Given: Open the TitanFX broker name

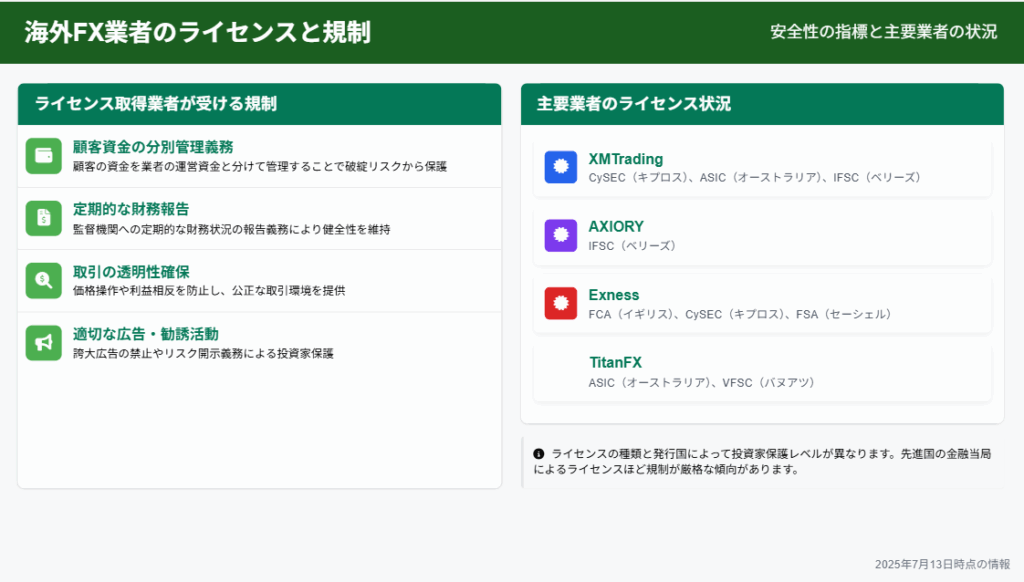Looking at the screenshot, I should coord(615,363).
